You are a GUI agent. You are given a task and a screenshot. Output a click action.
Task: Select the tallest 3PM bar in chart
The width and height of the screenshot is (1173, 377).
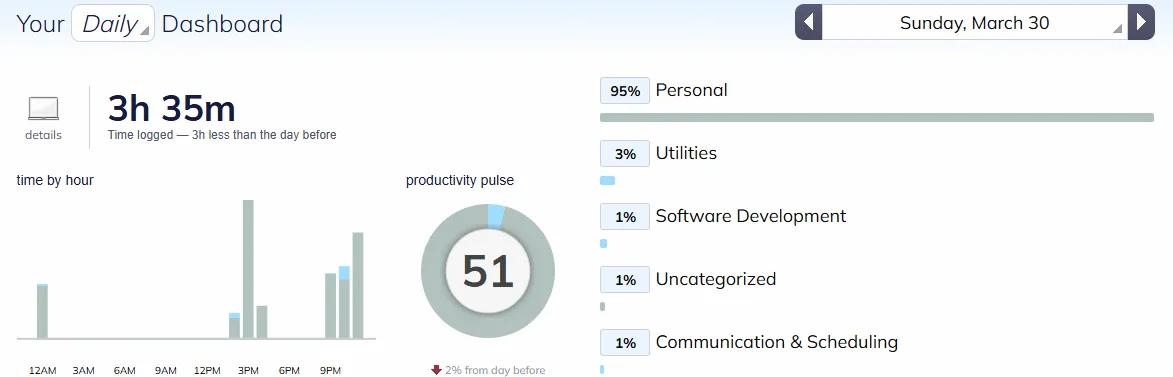pos(248,269)
